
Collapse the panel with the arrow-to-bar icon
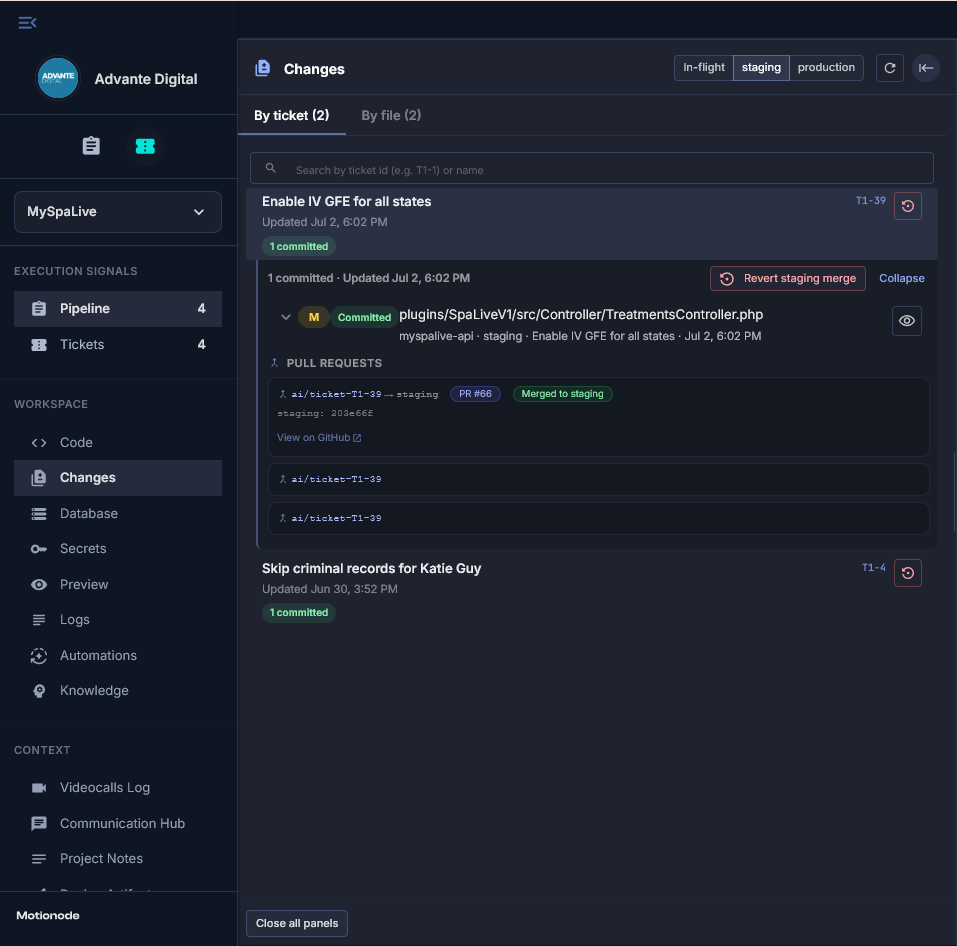[x=926, y=68]
